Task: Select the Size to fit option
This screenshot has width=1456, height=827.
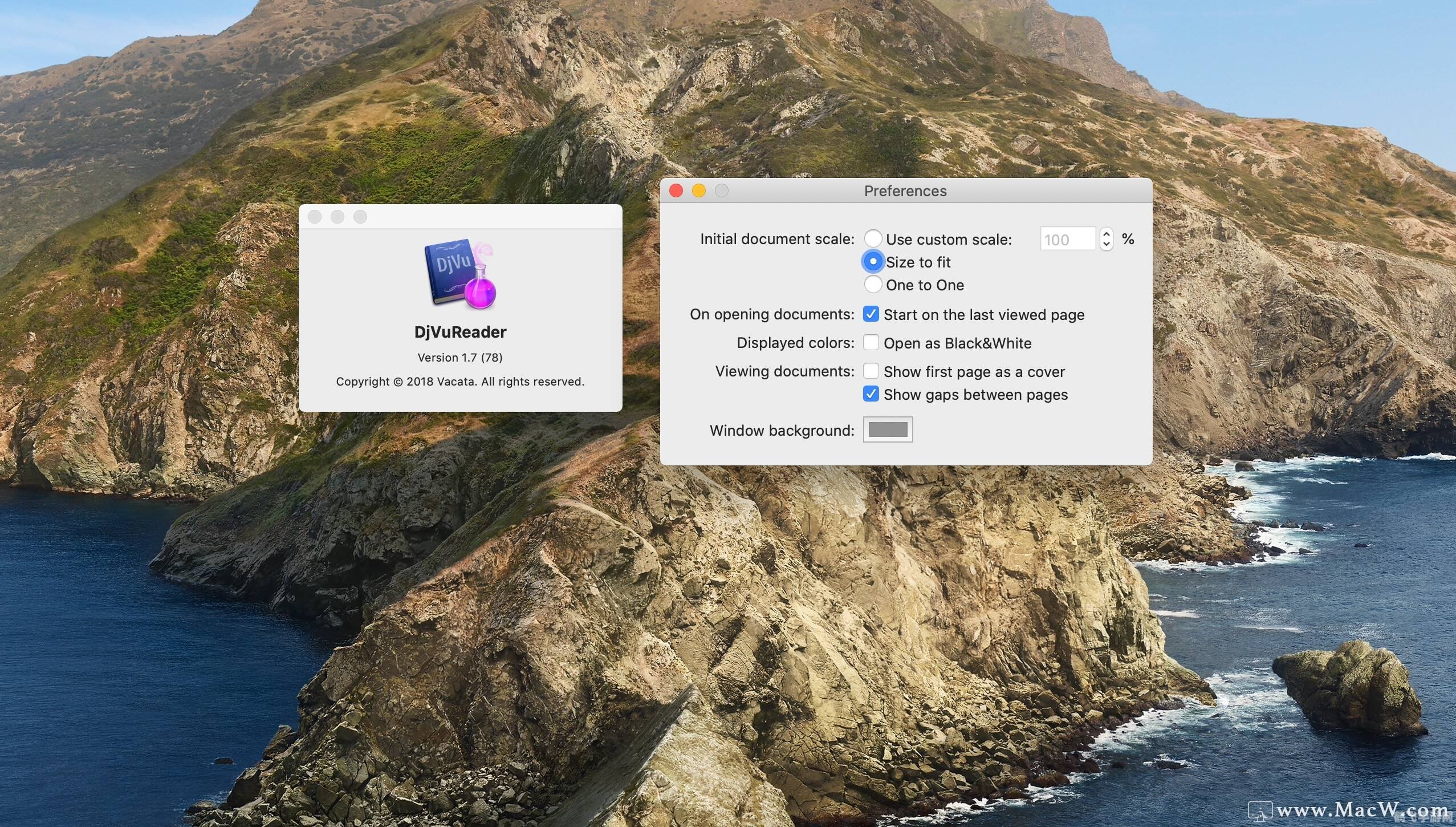Action: click(873, 262)
